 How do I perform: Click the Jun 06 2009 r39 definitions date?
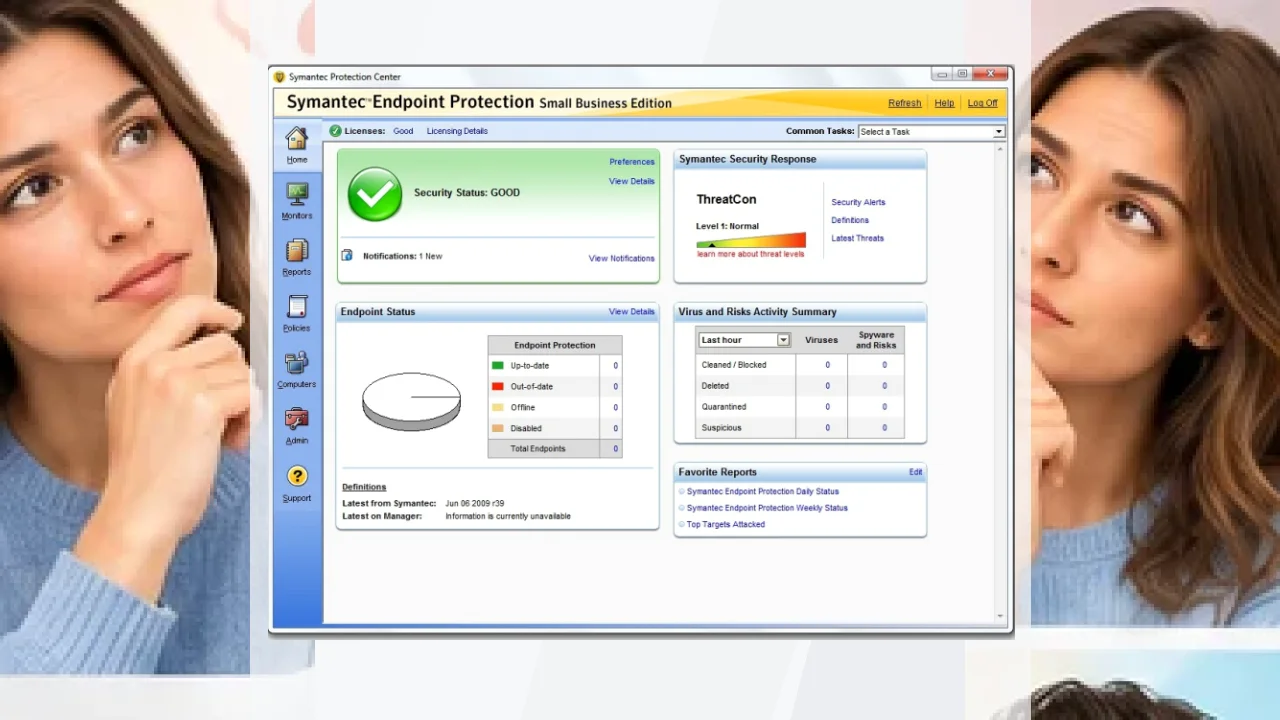(x=475, y=503)
